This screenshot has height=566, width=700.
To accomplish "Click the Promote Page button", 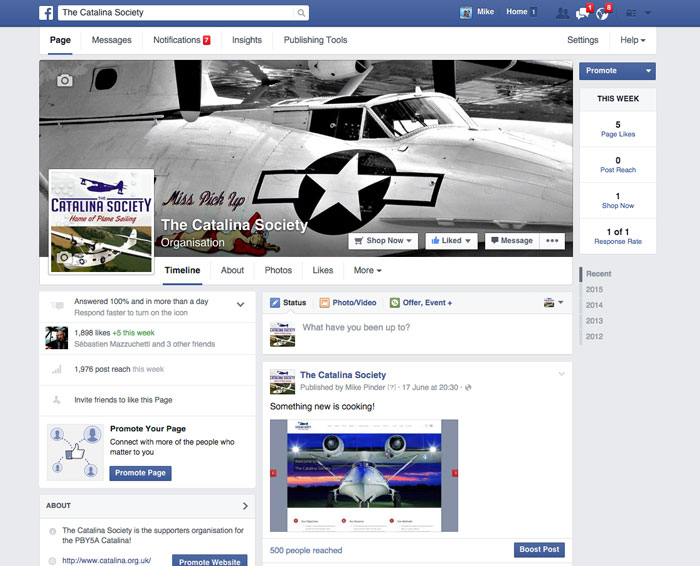I will pos(140,473).
